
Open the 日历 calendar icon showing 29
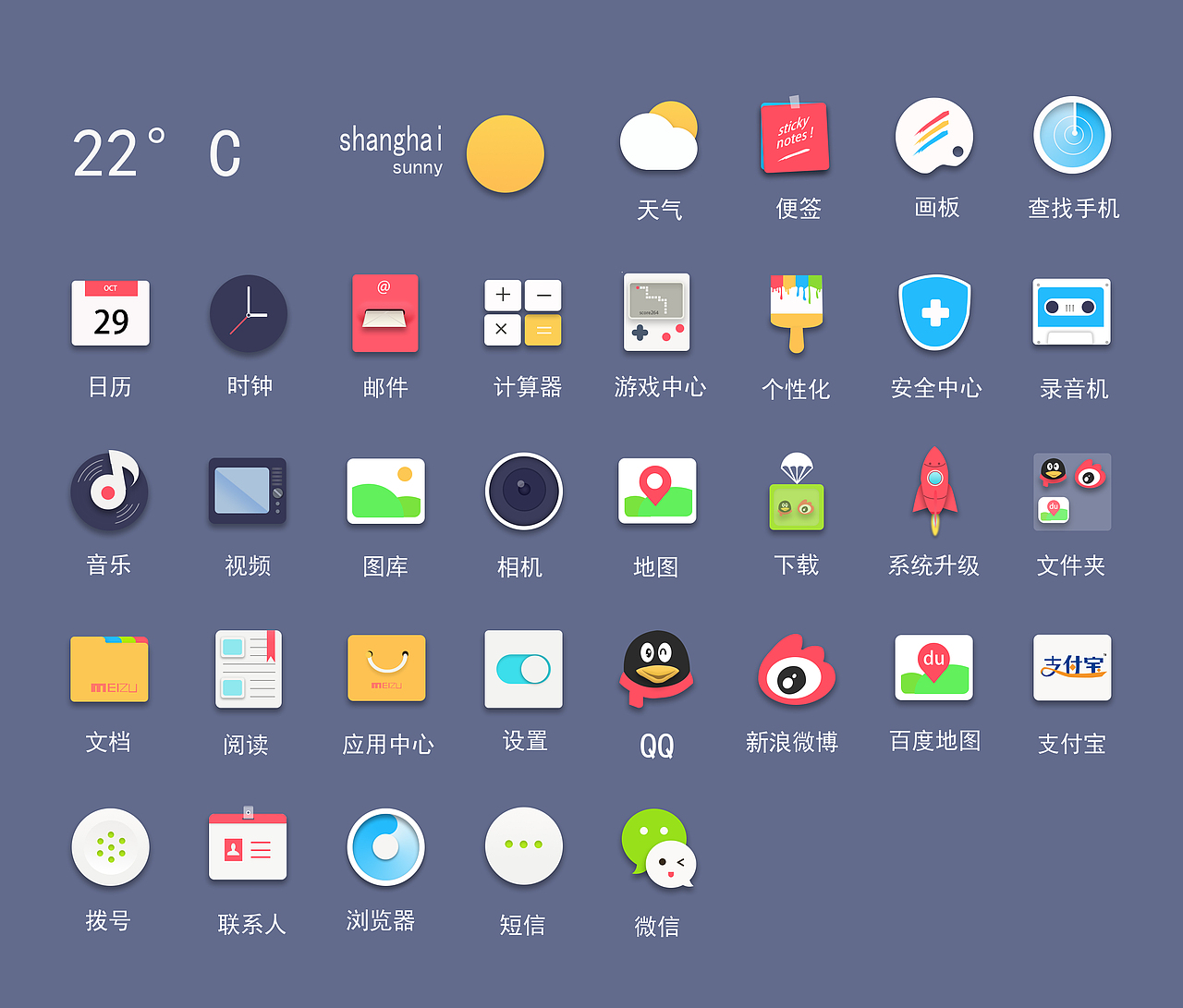110,313
